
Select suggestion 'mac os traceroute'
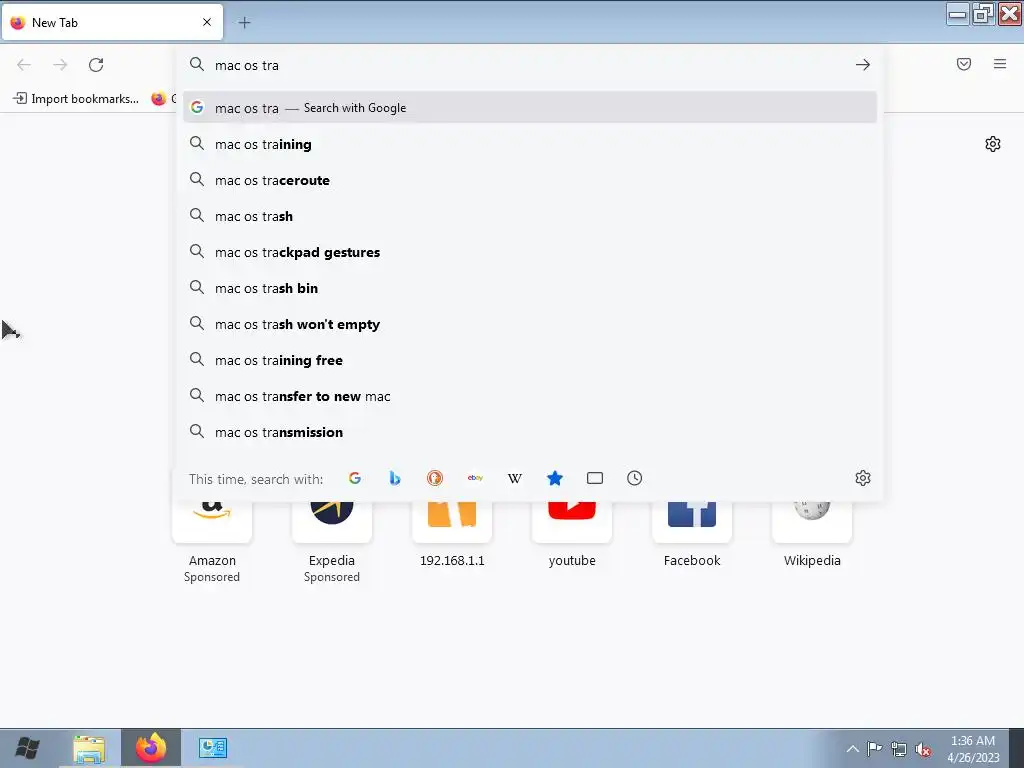pyautogui.click(x=530, y=180)
